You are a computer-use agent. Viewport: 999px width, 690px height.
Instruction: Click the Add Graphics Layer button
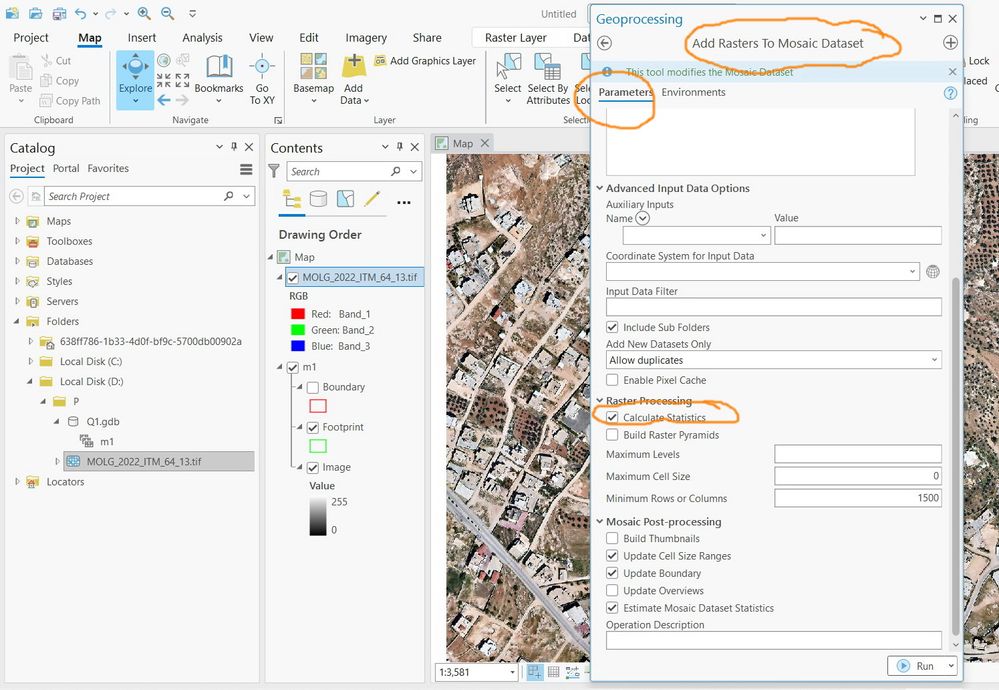425,61
